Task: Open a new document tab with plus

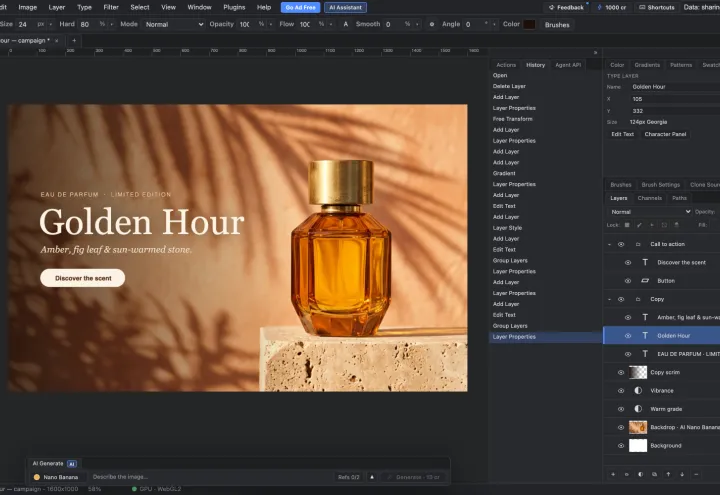Action: (x=74, y=40)
